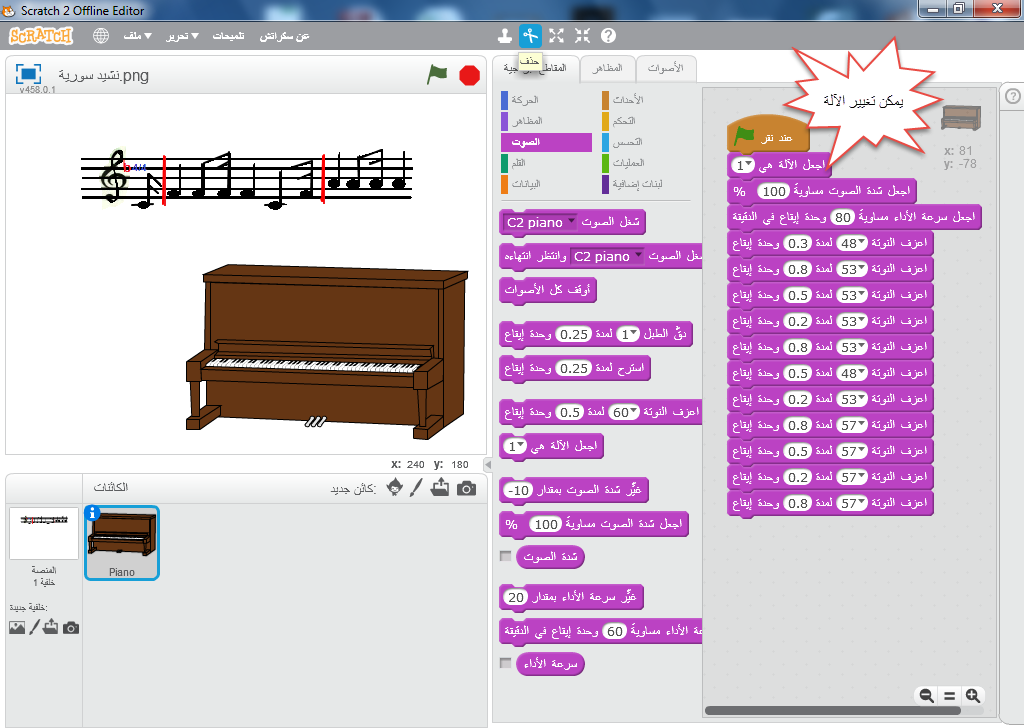Enable the شدة الصوت volume reporter checkbox
The width and height of the screenshot is (1024, 728).
505,556
